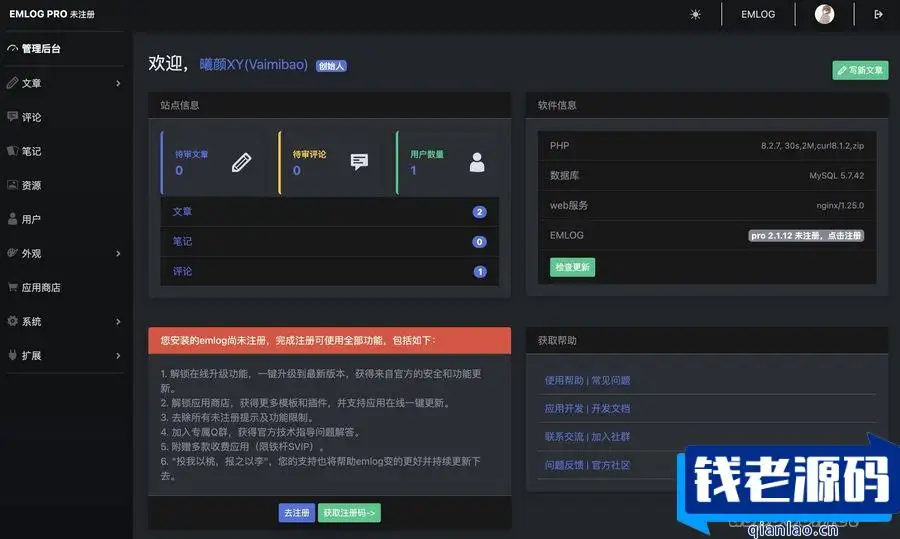Expand the 系统 submenu chevron
The width and height of the screenshot is (900, 539).
118,321
